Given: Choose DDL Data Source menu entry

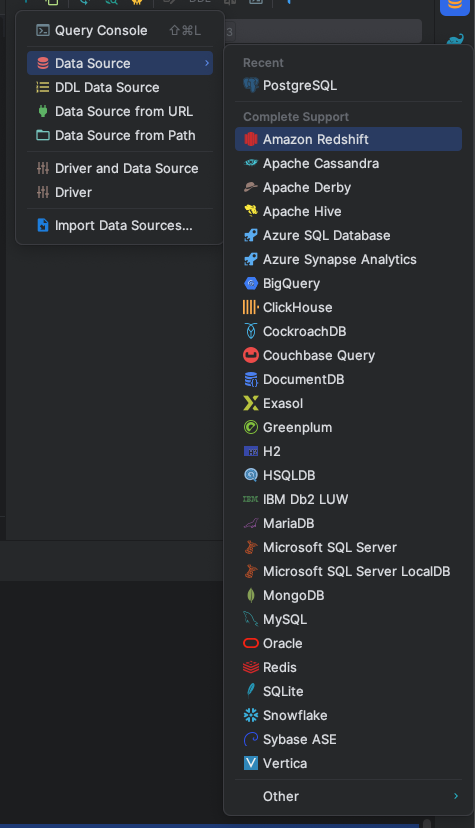Looking at the screenshot, I should 120,87.
